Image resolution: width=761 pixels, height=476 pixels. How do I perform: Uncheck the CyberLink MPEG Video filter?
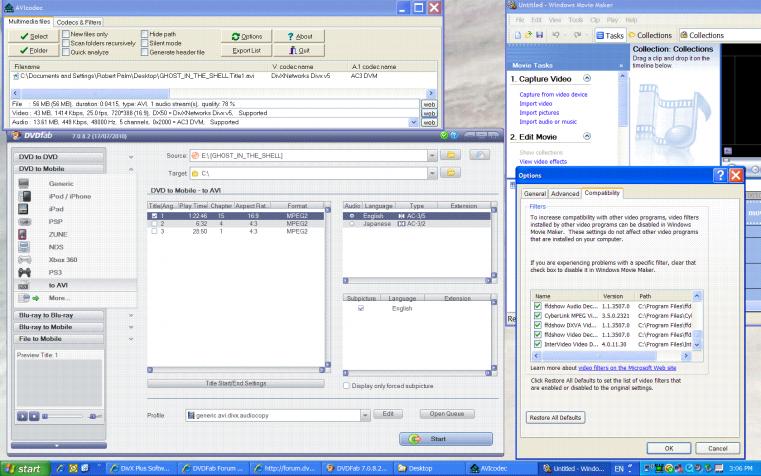(x=538, y=314)
